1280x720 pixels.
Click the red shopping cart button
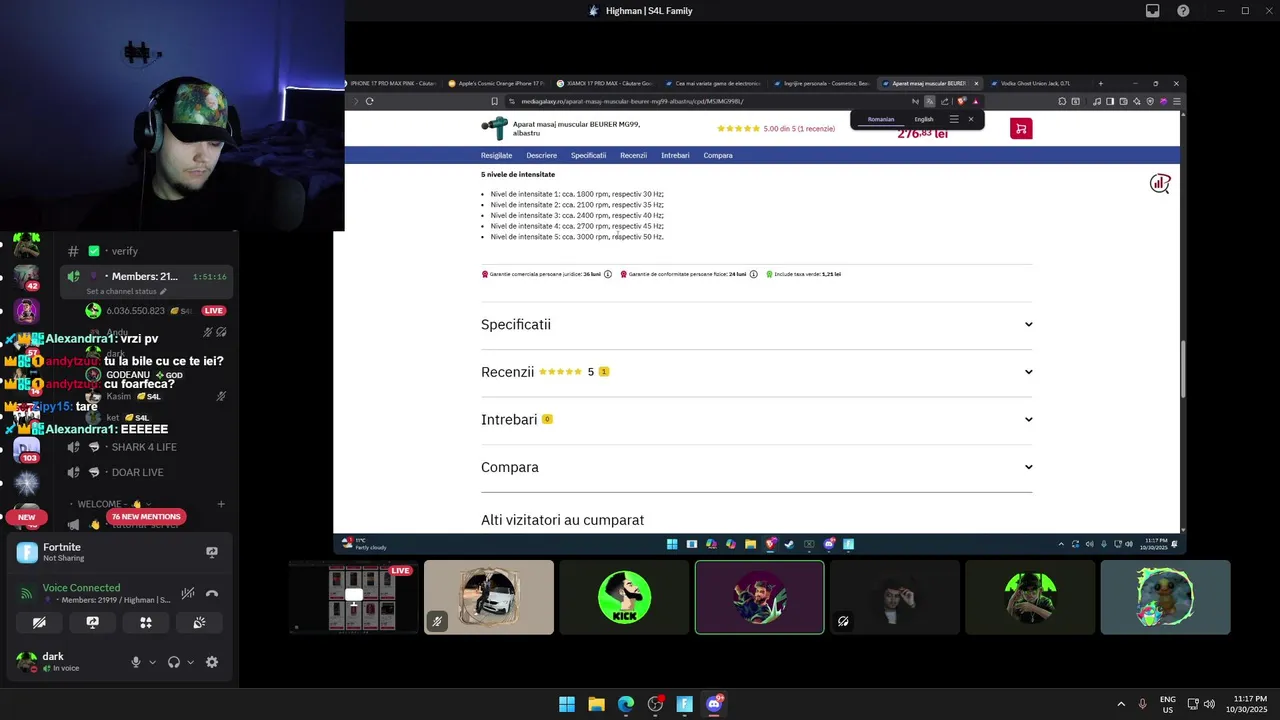tap(1021, 128)
